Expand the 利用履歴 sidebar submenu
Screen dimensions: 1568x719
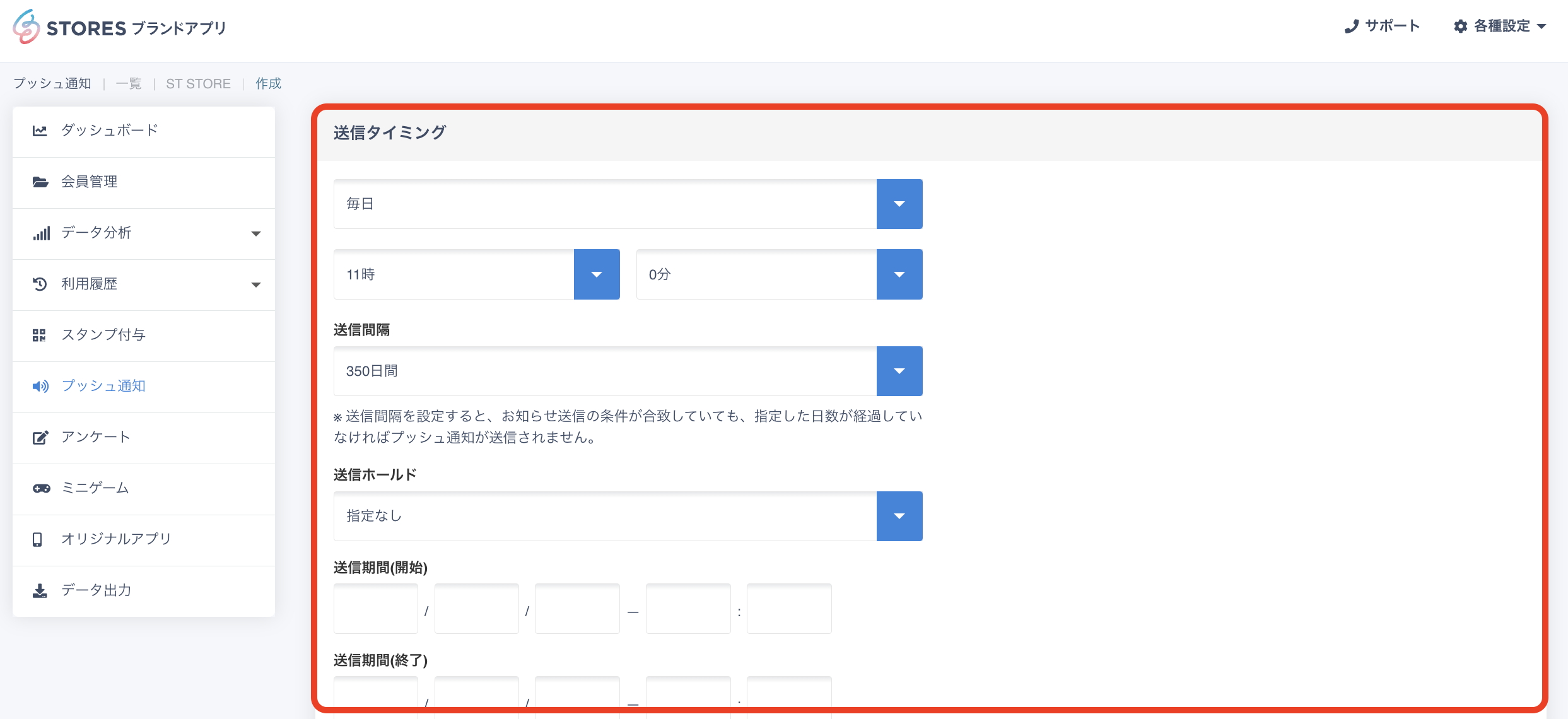pos(255,284)
